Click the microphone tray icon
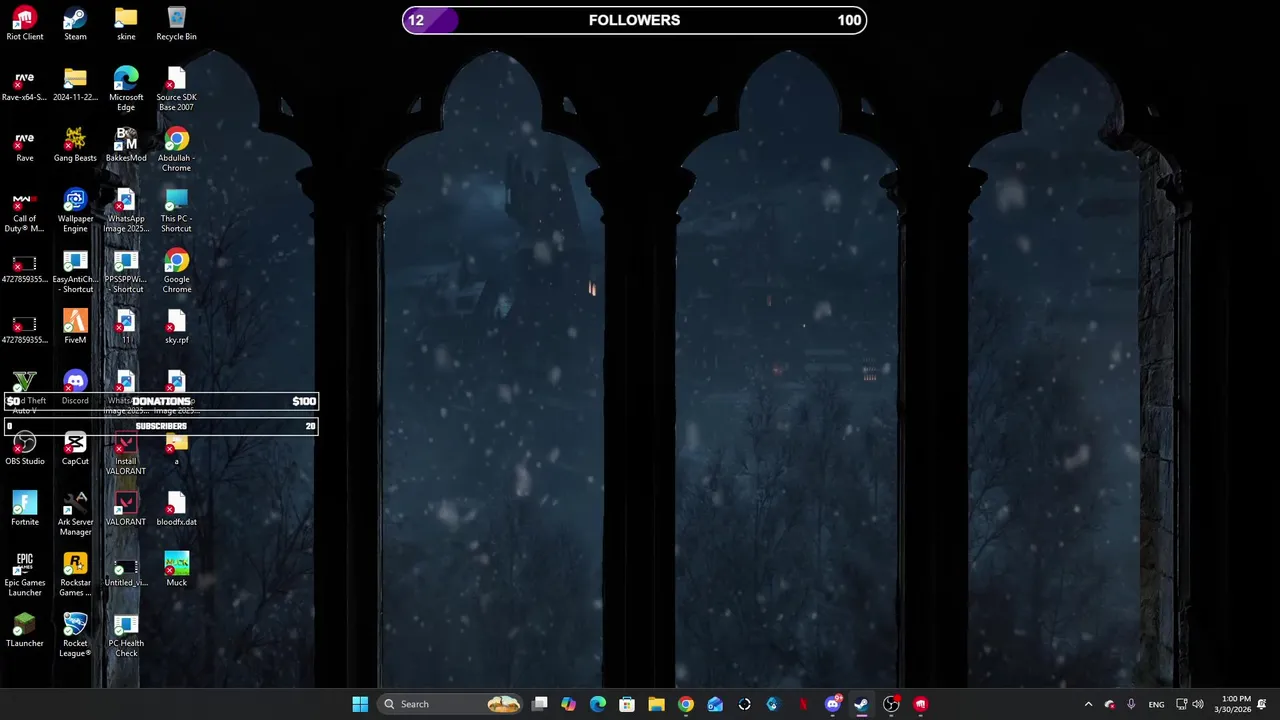The width and height of the screenshot is (1280, 720). 1131,704
